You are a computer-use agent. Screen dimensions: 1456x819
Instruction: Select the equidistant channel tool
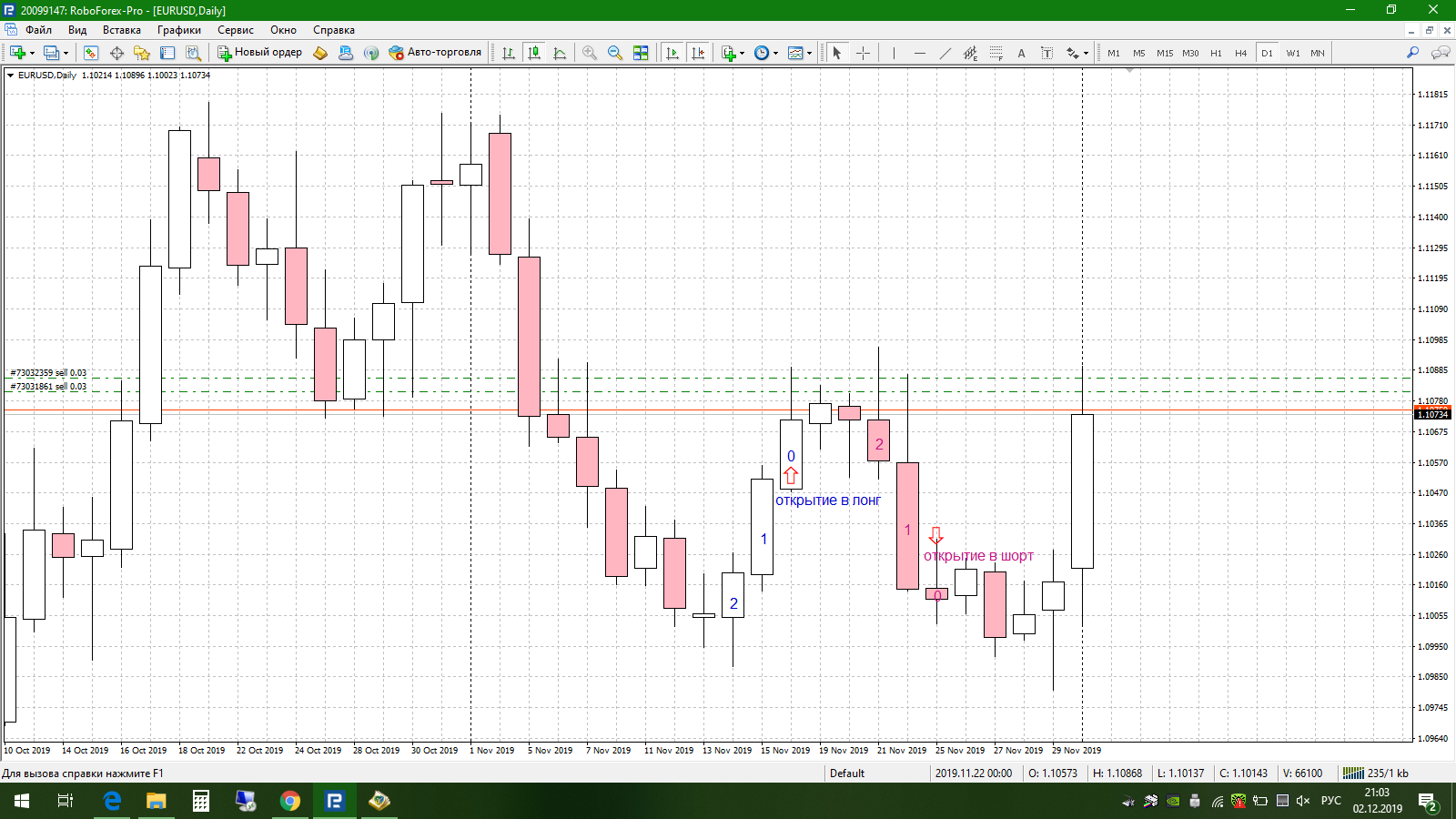click(971, 53)
